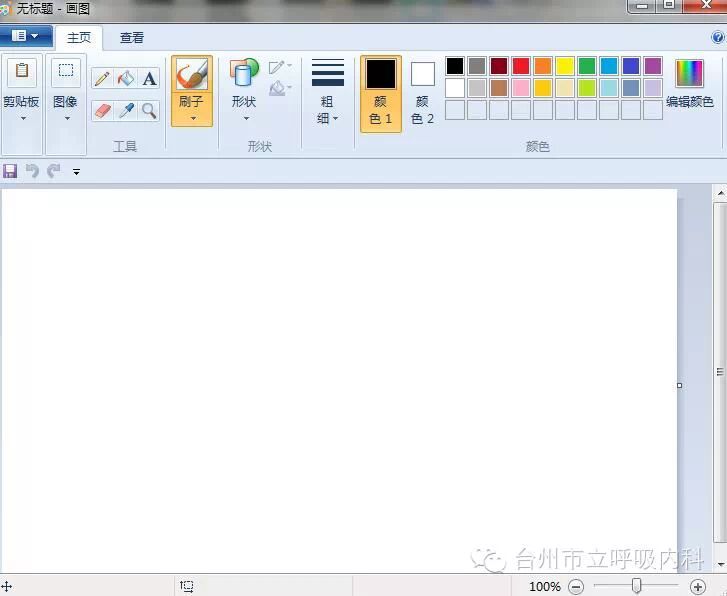Click the 刷子 brush icon
The image size is (727, 596).
click(192, 74)
